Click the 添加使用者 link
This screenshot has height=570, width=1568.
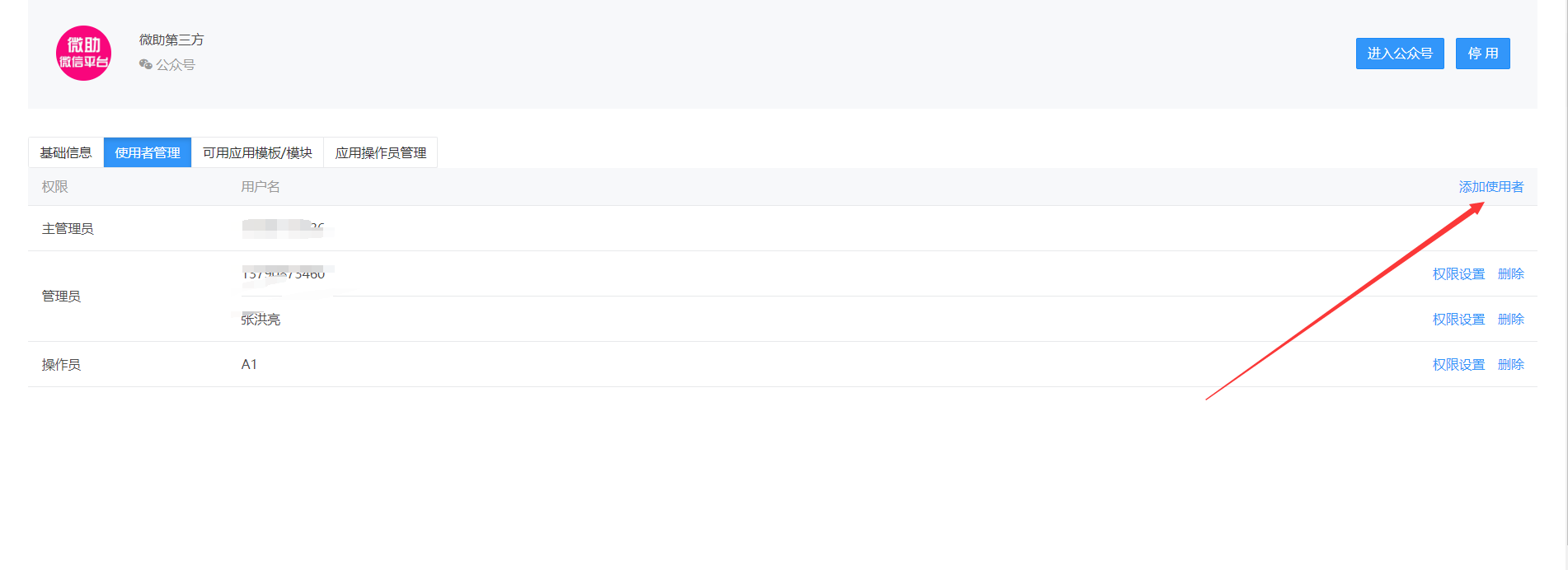click(1491, 187)
